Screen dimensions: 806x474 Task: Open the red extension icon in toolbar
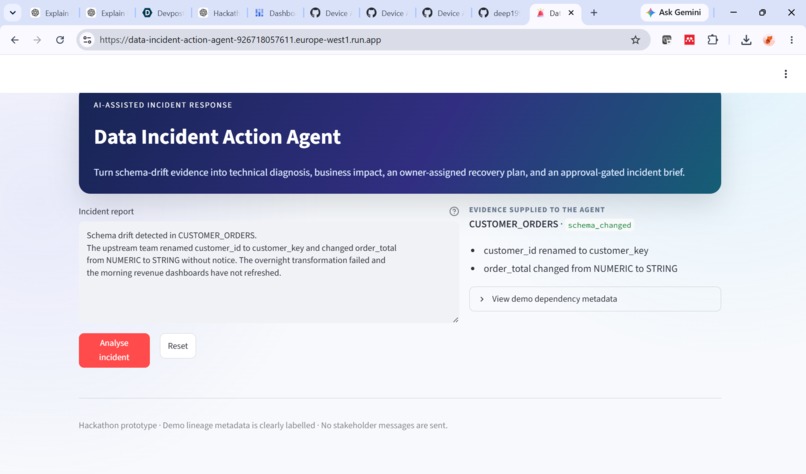pos(689,40)
